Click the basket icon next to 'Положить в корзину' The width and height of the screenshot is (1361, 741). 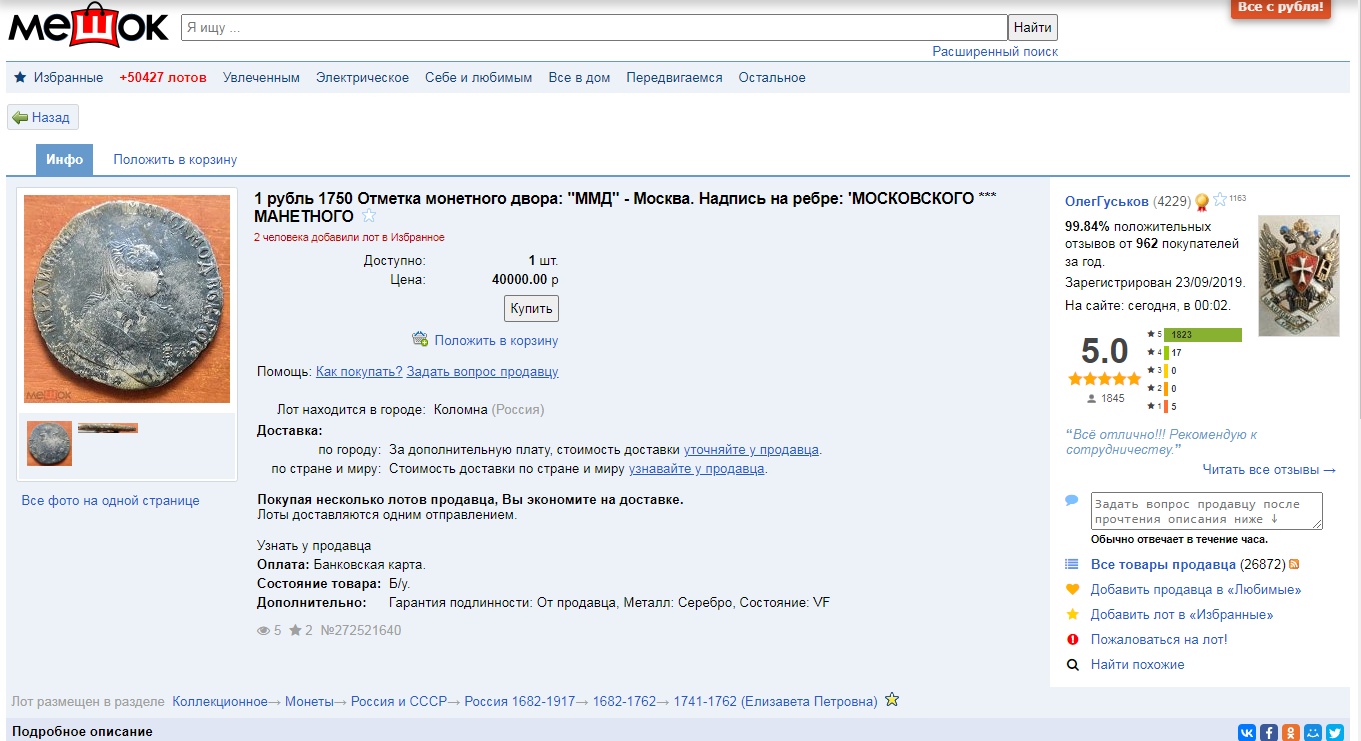[420, 340]
